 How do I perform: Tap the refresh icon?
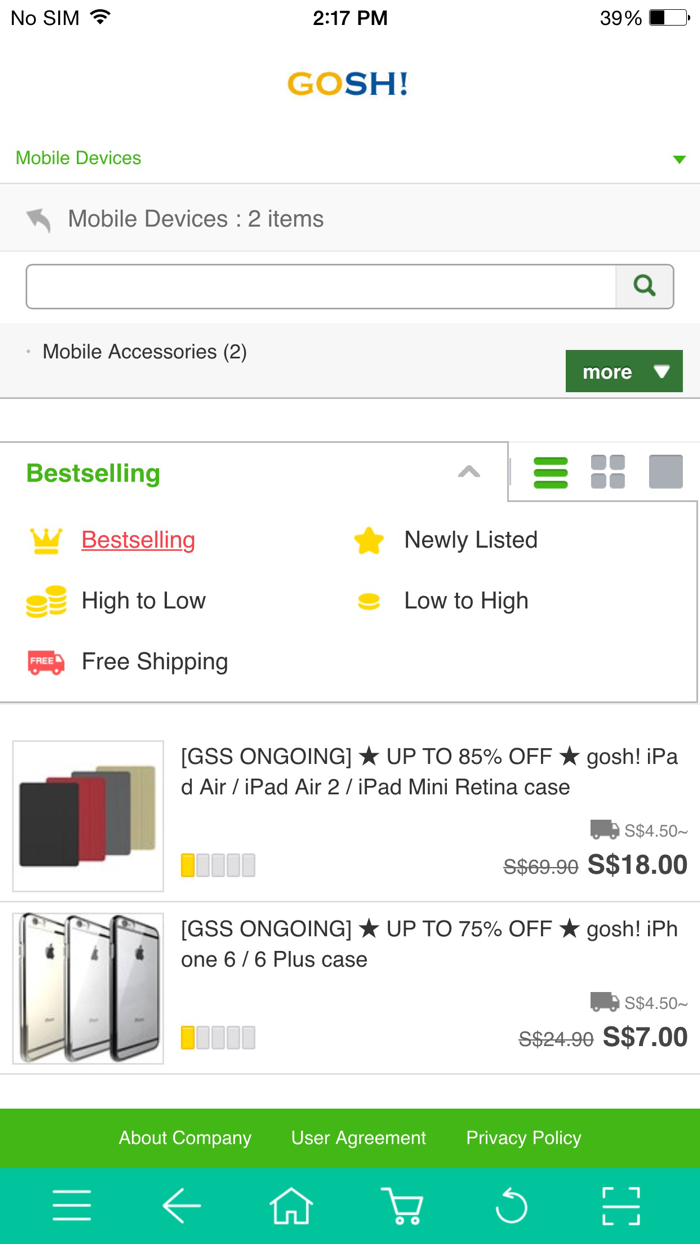pos(511,1206)
